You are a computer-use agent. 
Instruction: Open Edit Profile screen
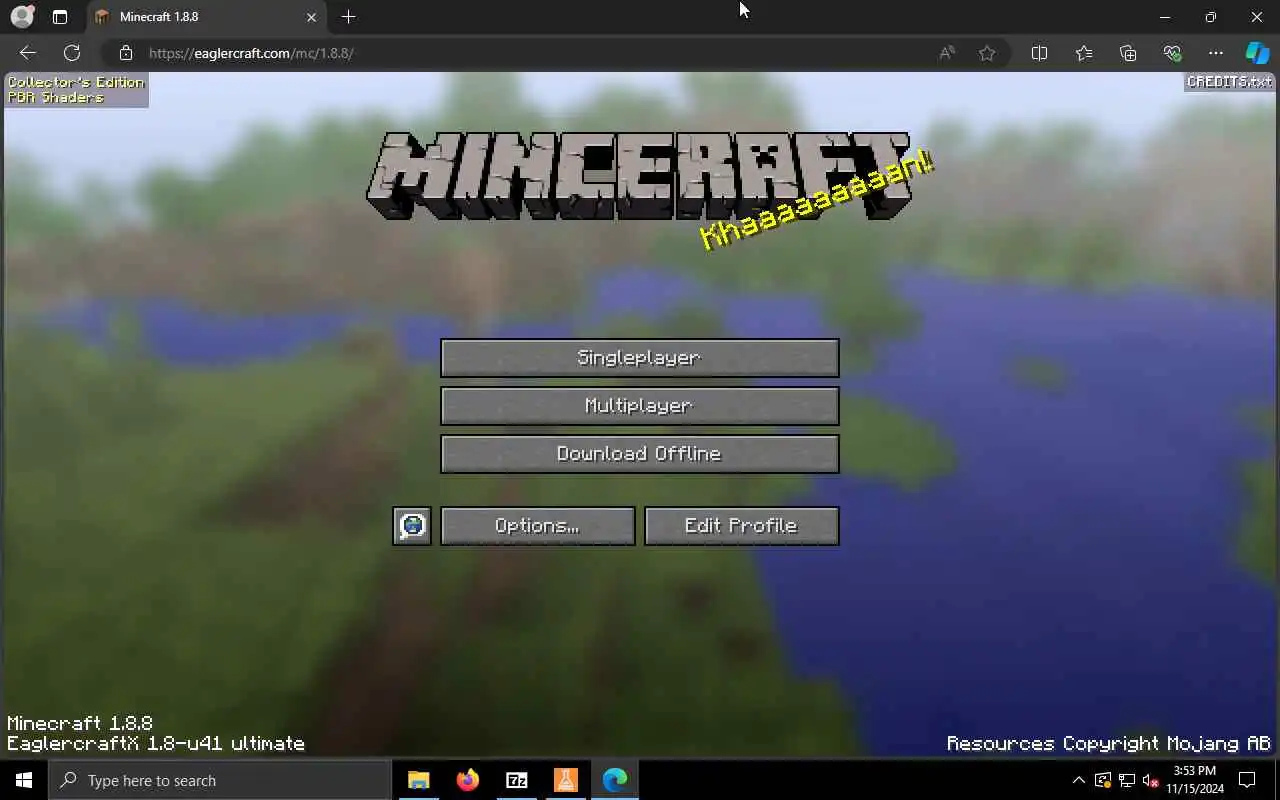(x=741, y=526)
